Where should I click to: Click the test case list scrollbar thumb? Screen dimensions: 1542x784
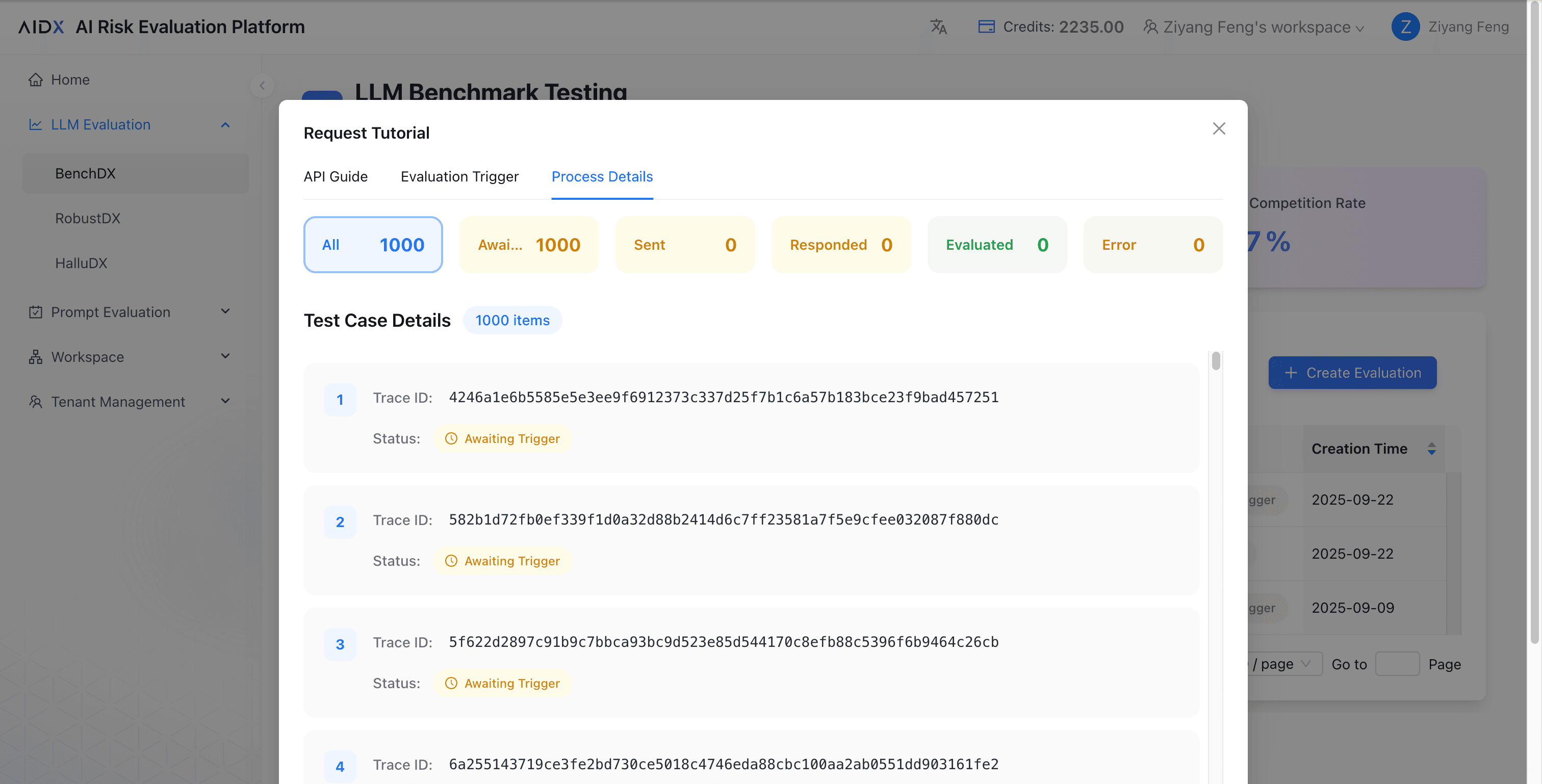tap(1216, 361)
